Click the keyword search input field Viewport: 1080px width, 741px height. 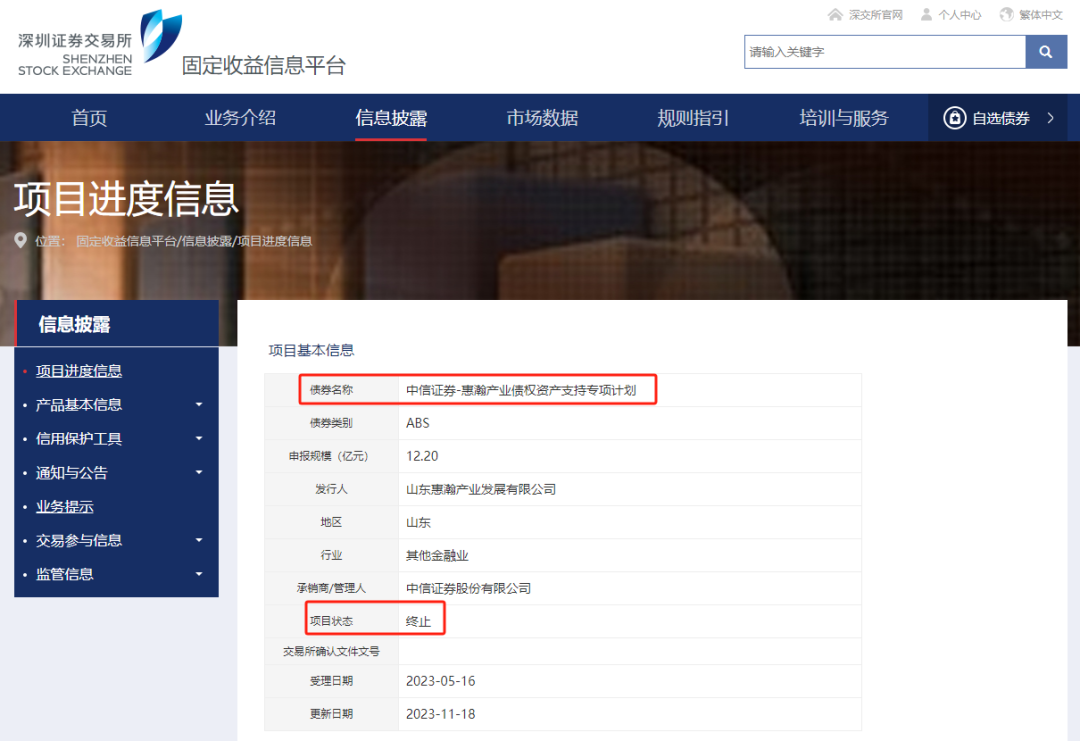click(x=885, y=52)
